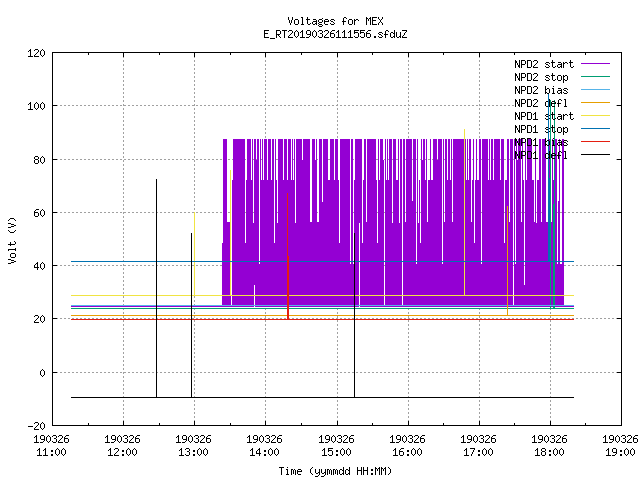Click the yellow NPD1 start legend line
Image resolution: width=640 pixels, height=480 pixels.
pyautogui.click(x=595, y=116)
